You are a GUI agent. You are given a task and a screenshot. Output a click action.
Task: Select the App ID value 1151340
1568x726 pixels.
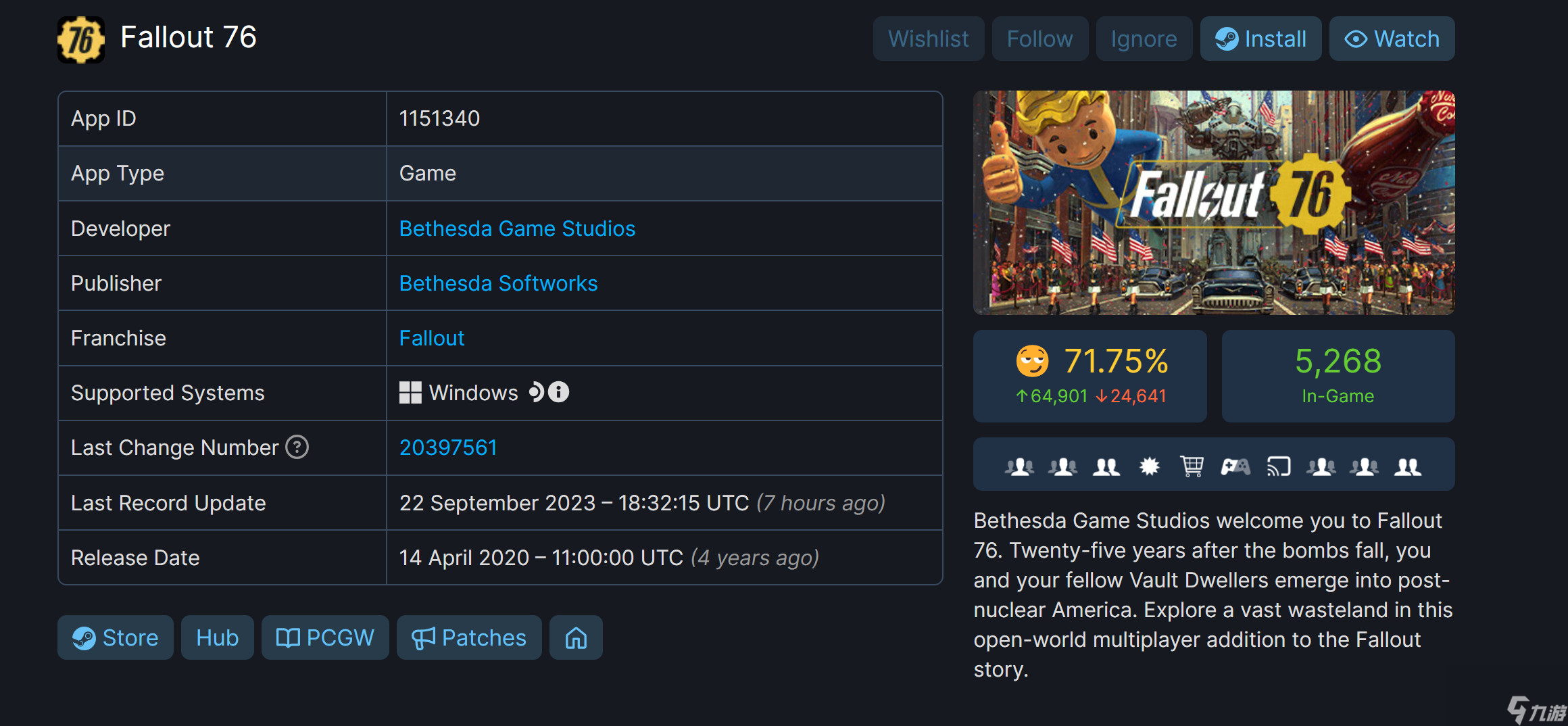pyautogui.click(x=439, y=118)
